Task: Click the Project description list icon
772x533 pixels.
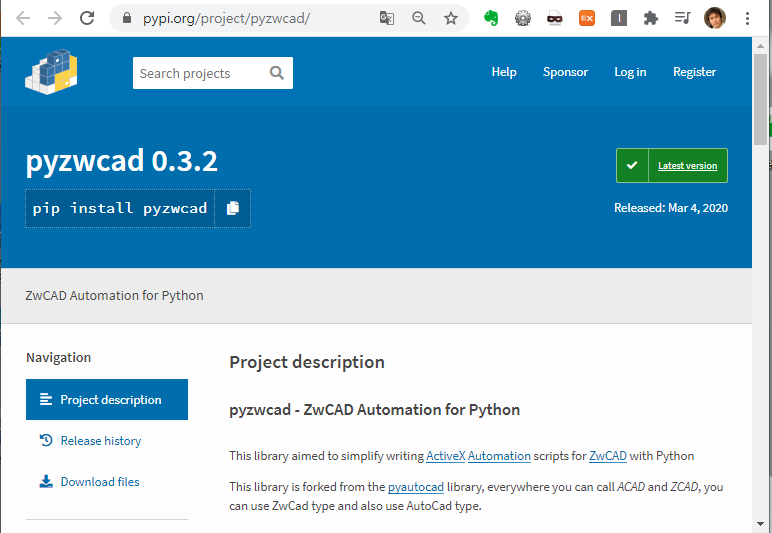Action: point(46,400)
